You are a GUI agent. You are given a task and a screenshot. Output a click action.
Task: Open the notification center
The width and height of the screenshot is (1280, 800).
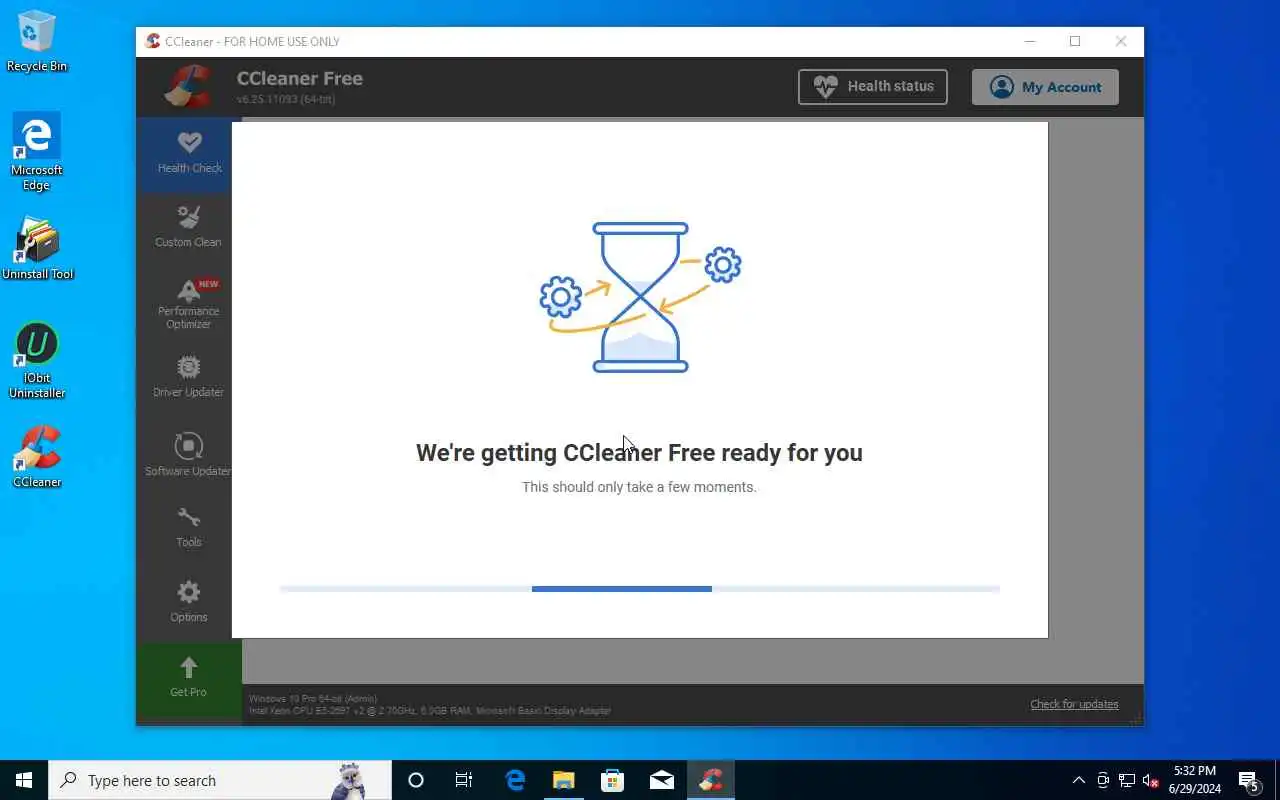[x=1248, y=780]
